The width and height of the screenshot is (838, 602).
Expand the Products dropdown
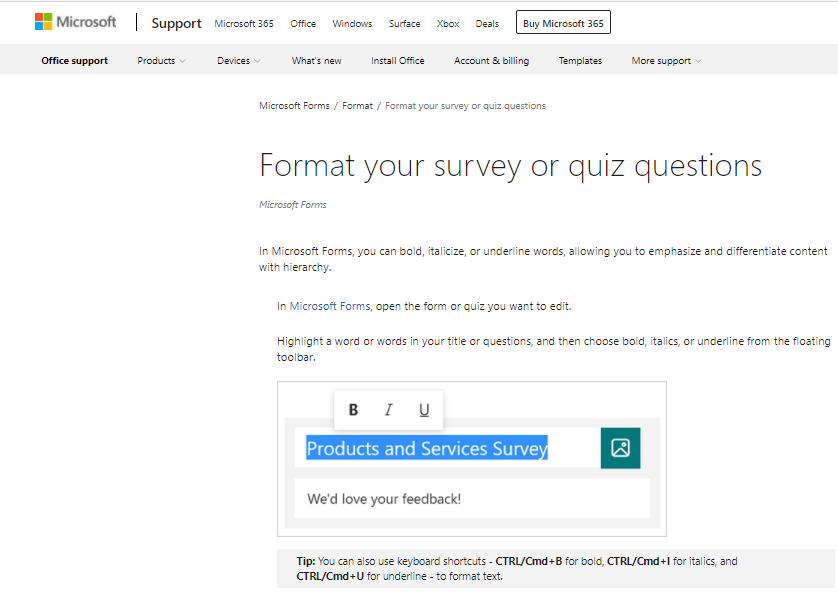pyautogui.click(x=160, y=60)
